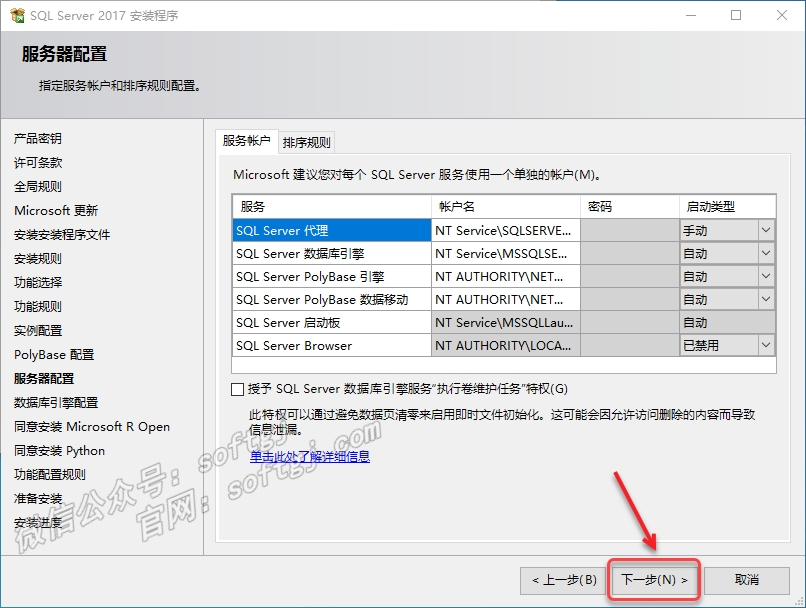Screen dimensions: 806x608
Task: Click 功能选择 step in sidebar
Action: pyautogui.click(x=38, y=282)
